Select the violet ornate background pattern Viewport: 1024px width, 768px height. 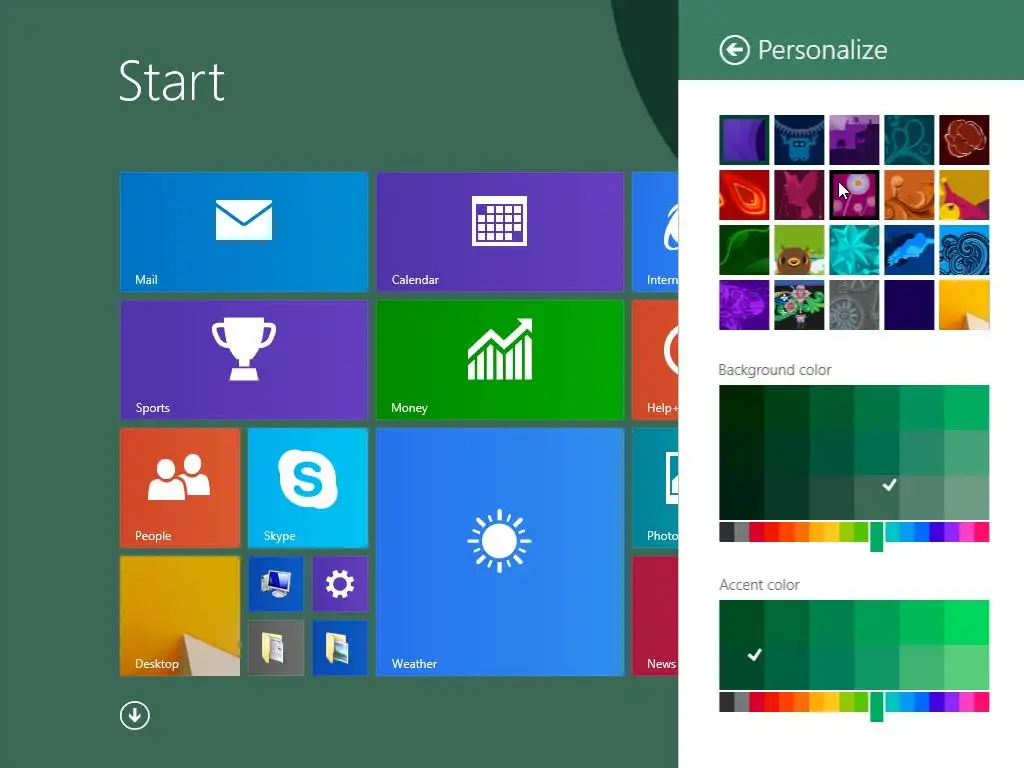point(744,305)
